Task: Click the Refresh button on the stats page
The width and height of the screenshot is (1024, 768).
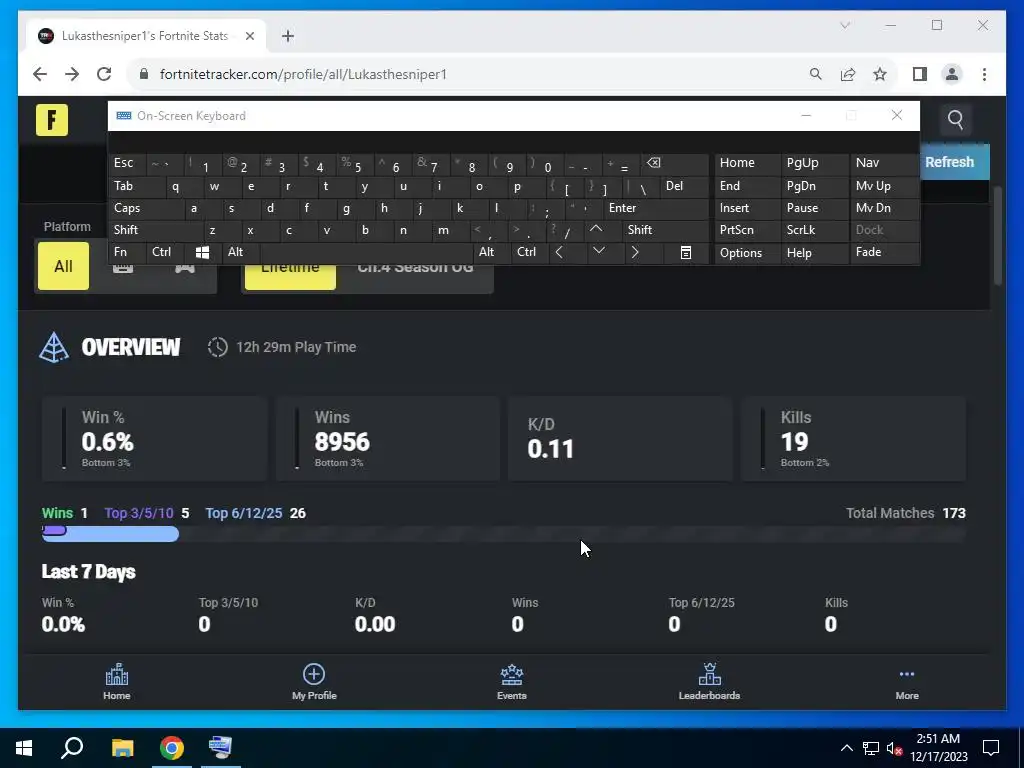Action: [954, 163]
